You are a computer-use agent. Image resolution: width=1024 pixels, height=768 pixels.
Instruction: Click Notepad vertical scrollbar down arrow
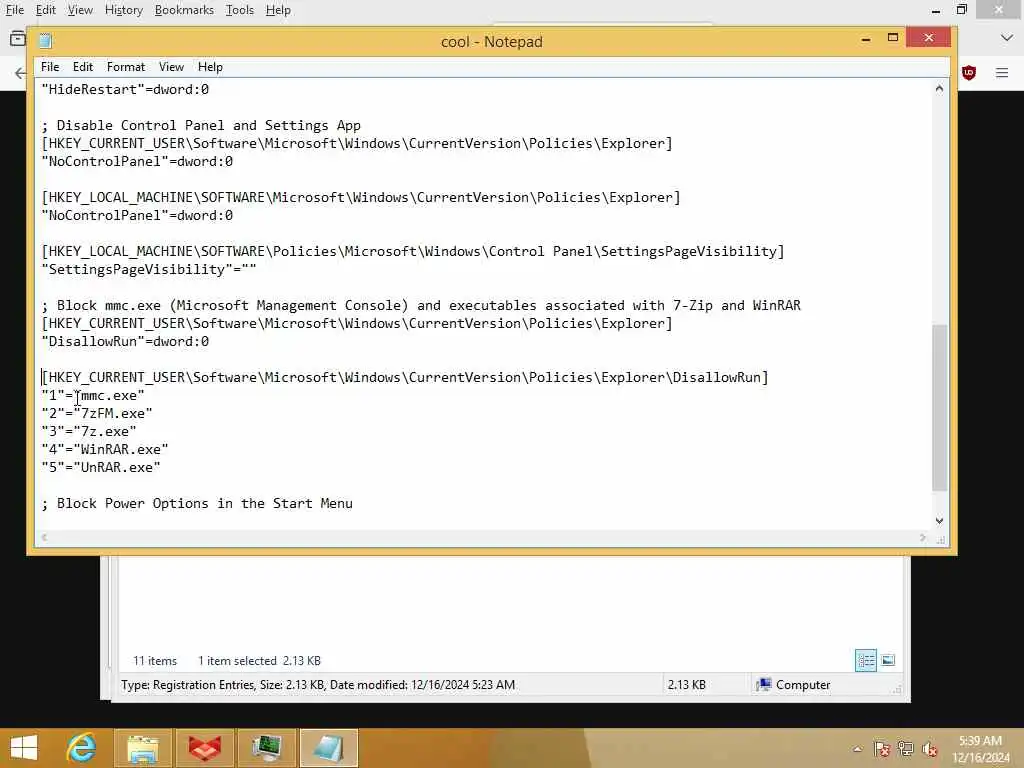pos(939,520)
